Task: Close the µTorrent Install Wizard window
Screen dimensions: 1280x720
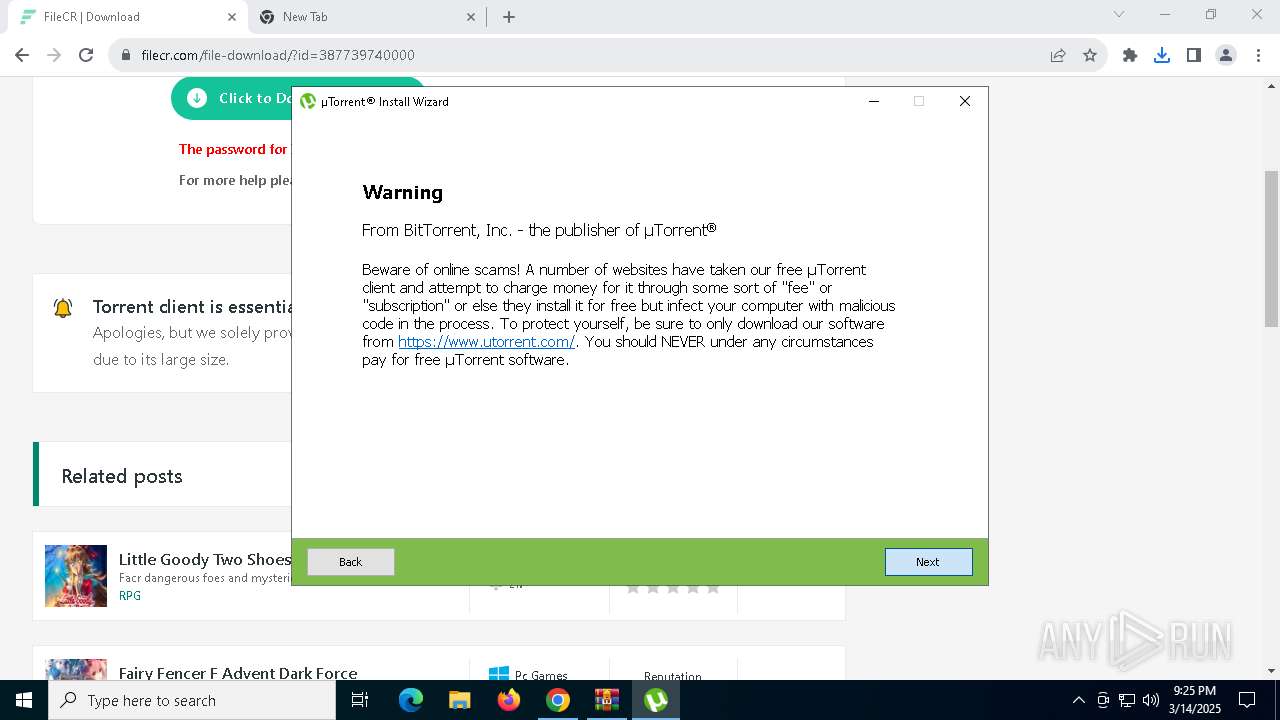Action: pos(964,101)
